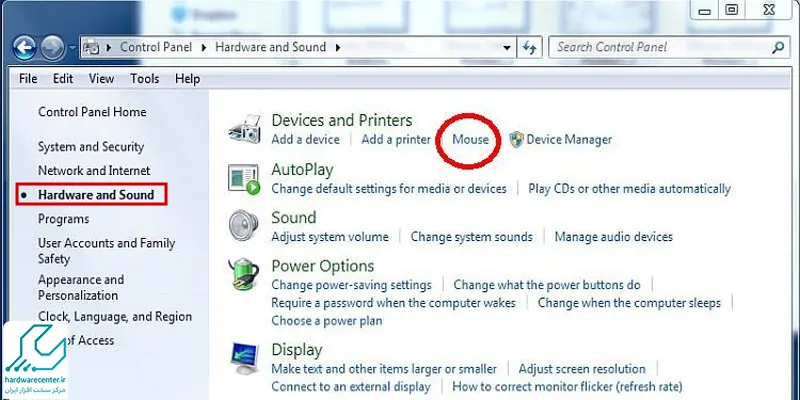Open Device Manager link
Viewport: 800px width, 400px height.
[569, 139]
